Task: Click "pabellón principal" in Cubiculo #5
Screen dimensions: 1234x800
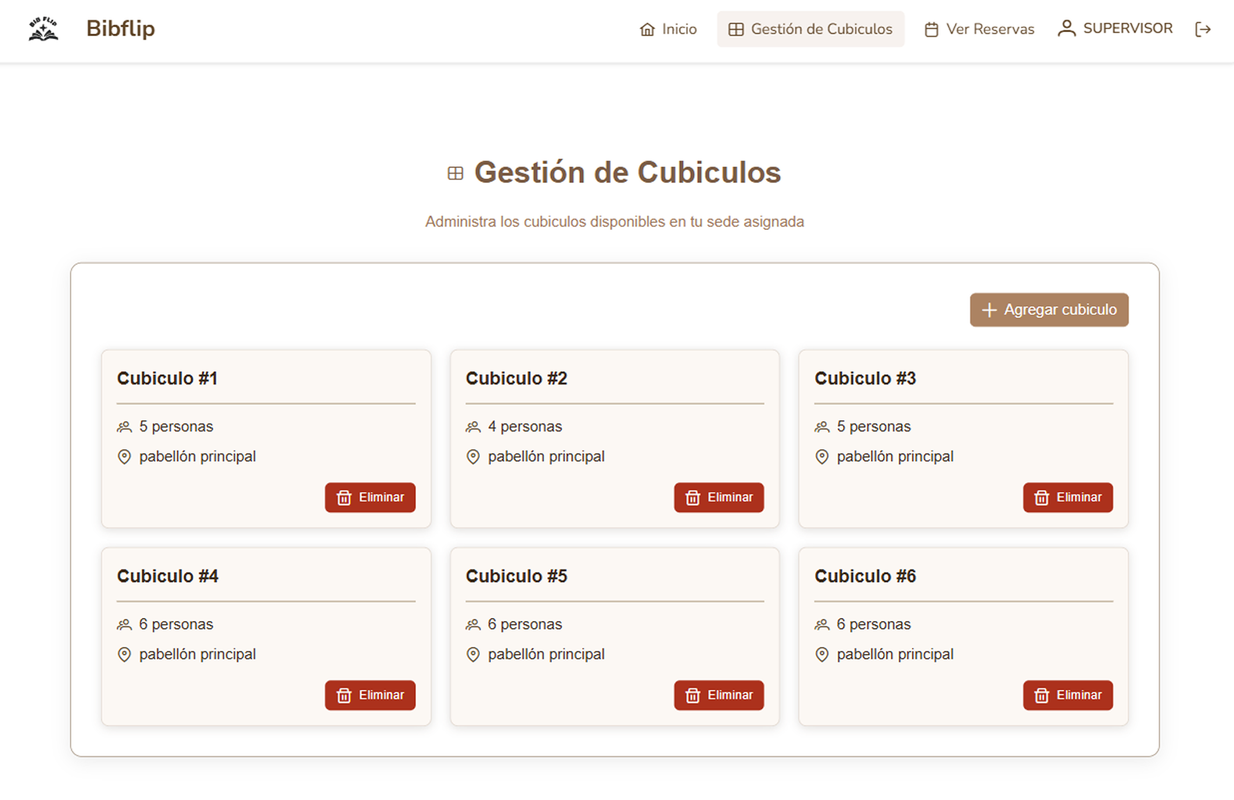Action: click(x=546, y=655)
